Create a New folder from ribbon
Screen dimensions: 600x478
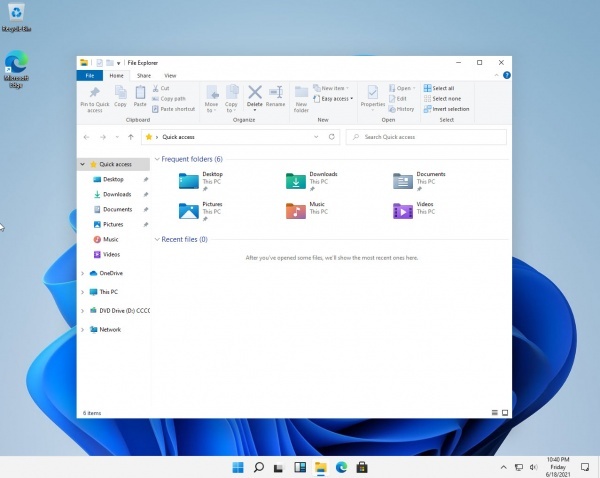[x=301, y=99]
